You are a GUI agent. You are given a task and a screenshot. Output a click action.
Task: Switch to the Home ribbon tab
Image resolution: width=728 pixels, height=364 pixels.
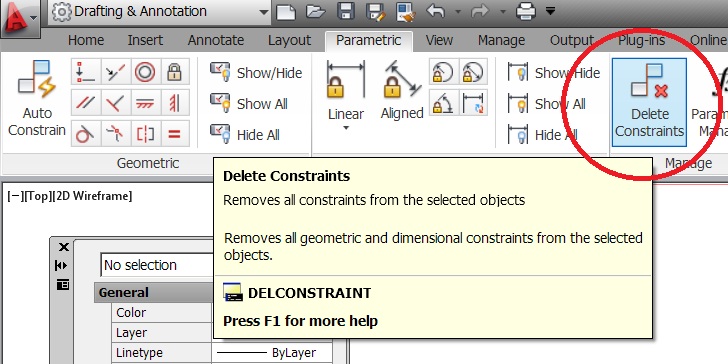tap(85, 41)
